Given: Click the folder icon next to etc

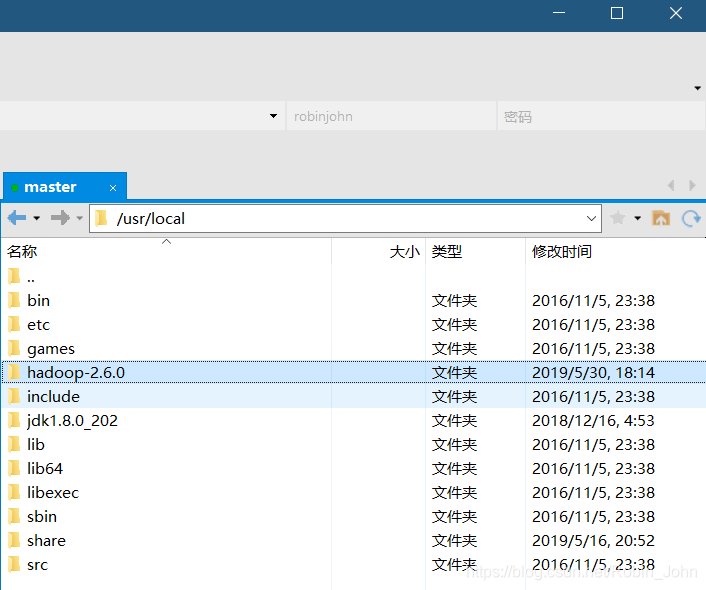Looking at the screenshot, I should pos(14,324).
